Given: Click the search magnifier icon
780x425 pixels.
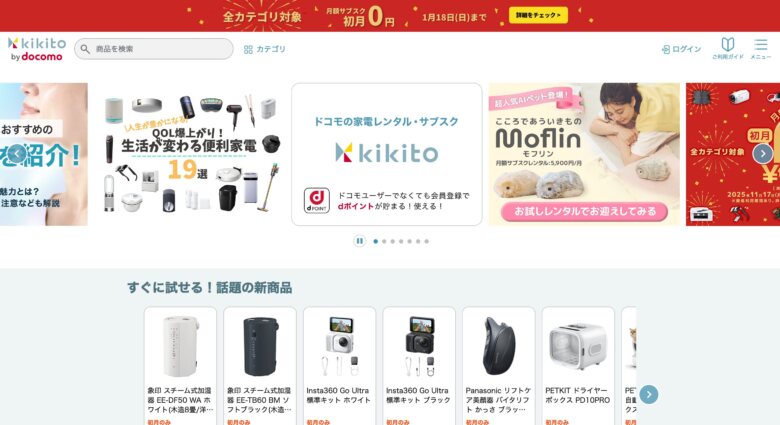Looking at the screenshot, I should [x=85, y=49].
